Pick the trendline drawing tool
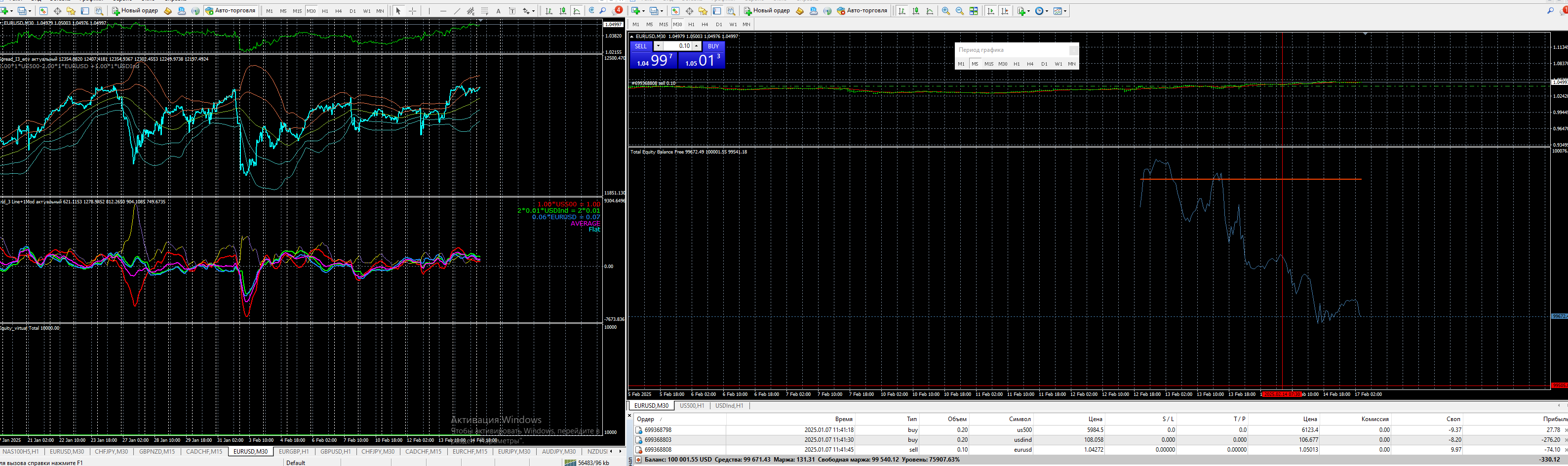1568x466 pixels. [457, 11]
